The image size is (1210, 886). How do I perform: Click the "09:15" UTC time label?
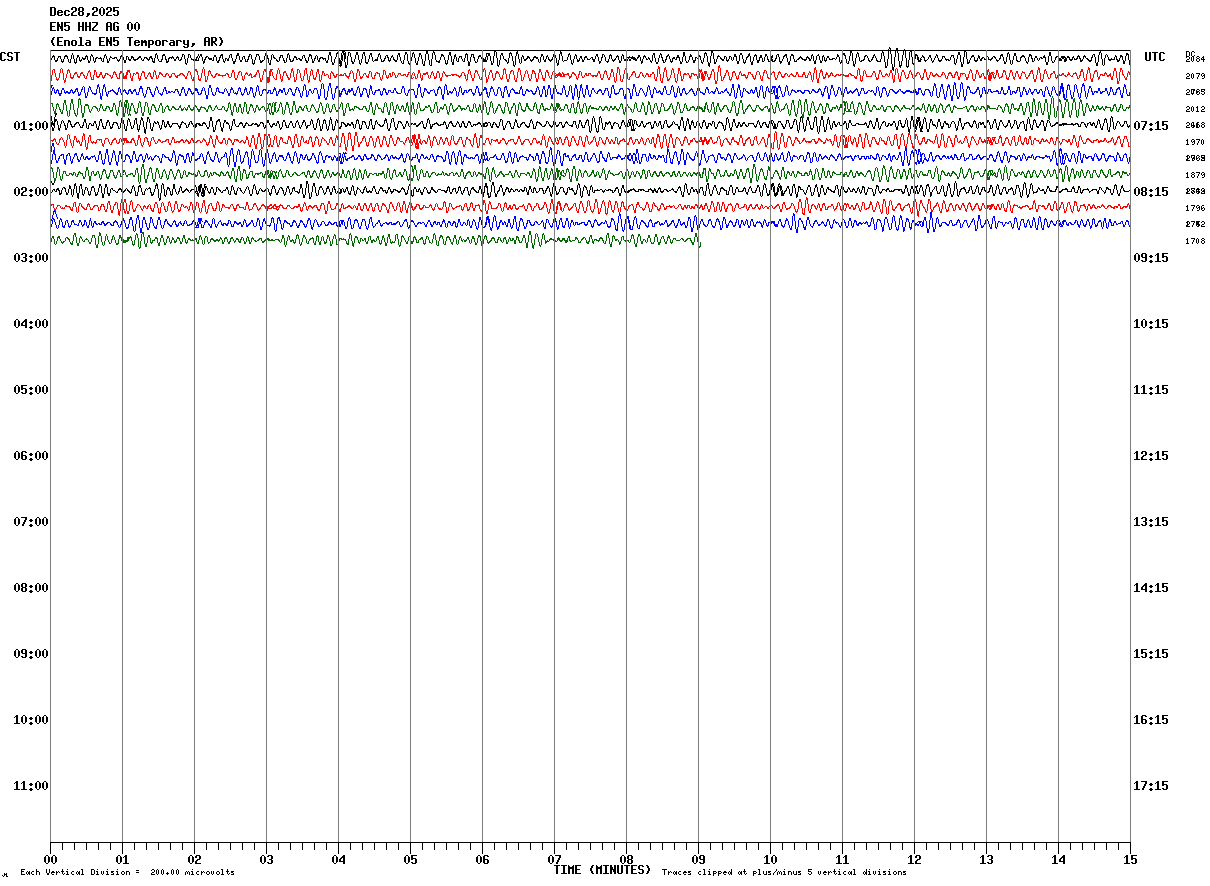pos(1151,258)
